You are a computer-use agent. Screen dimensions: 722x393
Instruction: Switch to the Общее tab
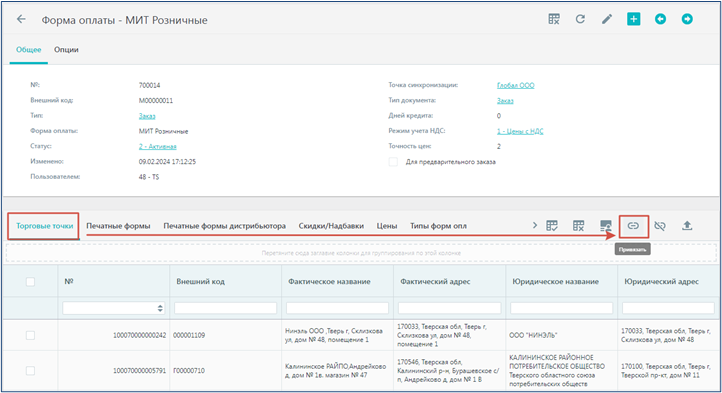29,50
